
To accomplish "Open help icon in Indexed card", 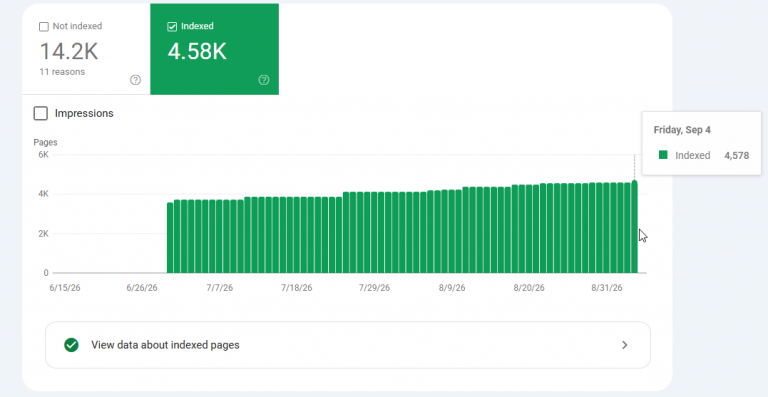I will (x=264, y=80).
